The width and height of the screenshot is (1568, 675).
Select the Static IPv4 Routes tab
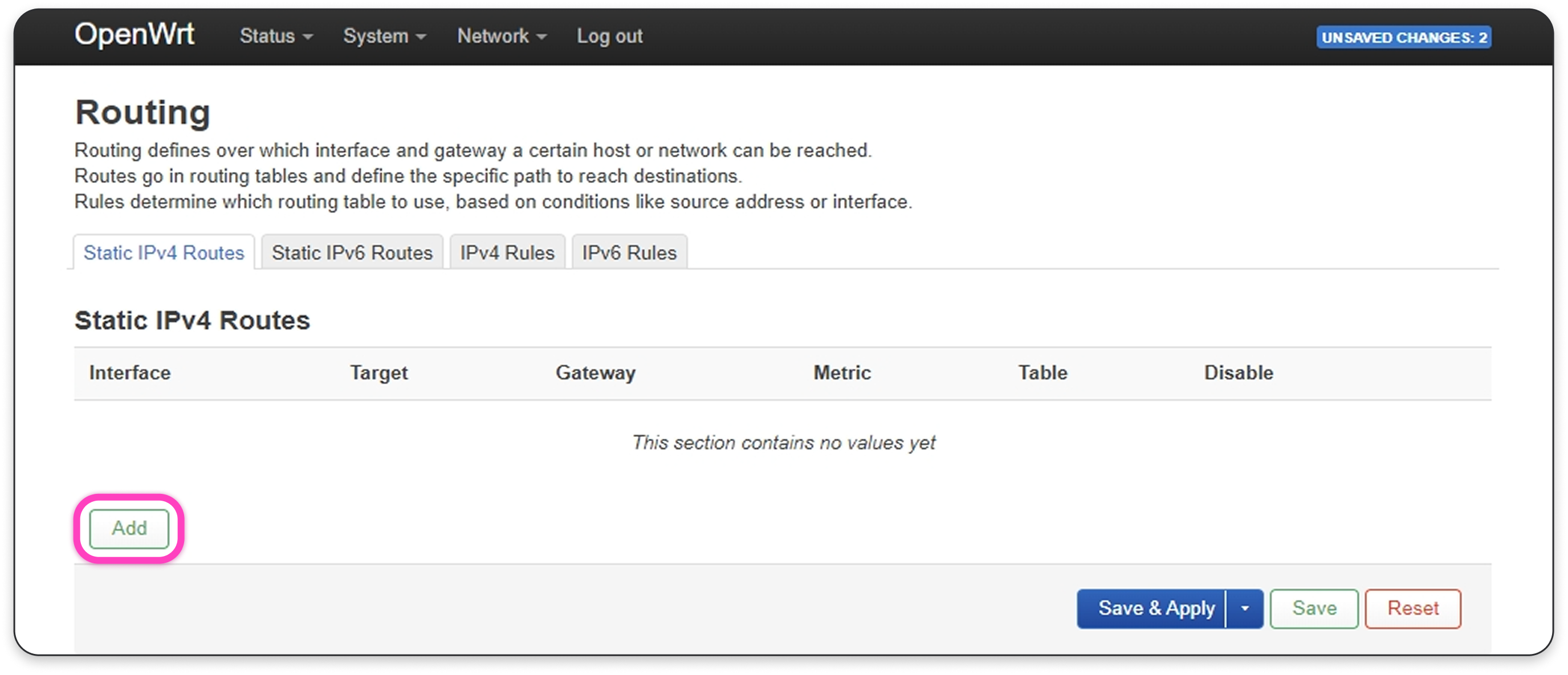tap(164, 253)
